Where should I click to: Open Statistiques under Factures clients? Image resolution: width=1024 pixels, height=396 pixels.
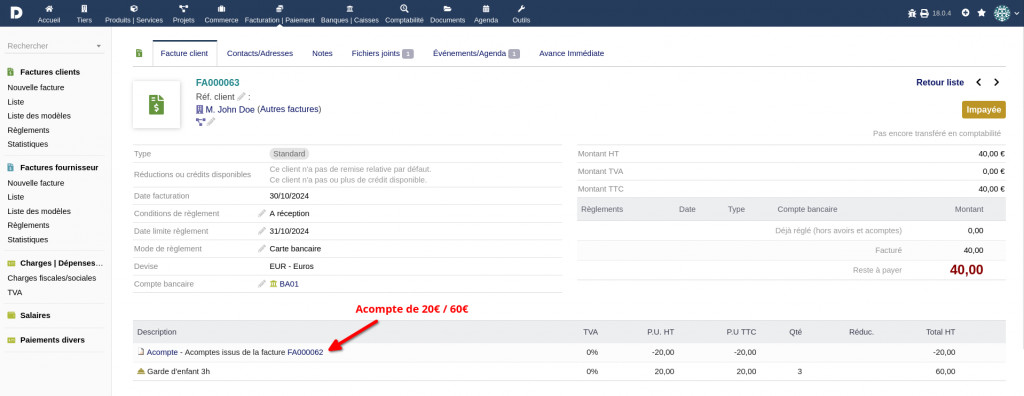click(27, 144)
